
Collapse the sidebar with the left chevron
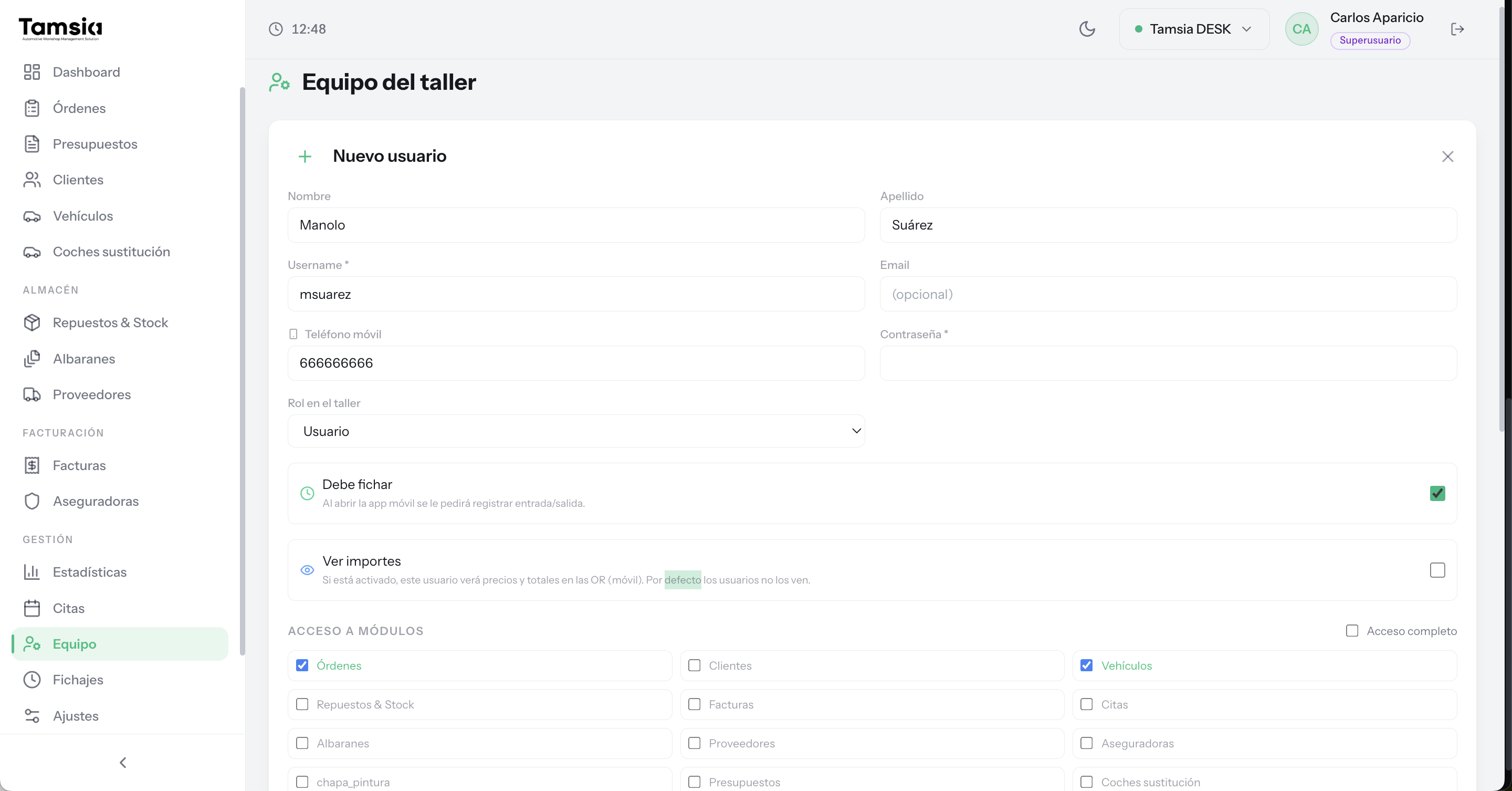(x=123, y=762)
